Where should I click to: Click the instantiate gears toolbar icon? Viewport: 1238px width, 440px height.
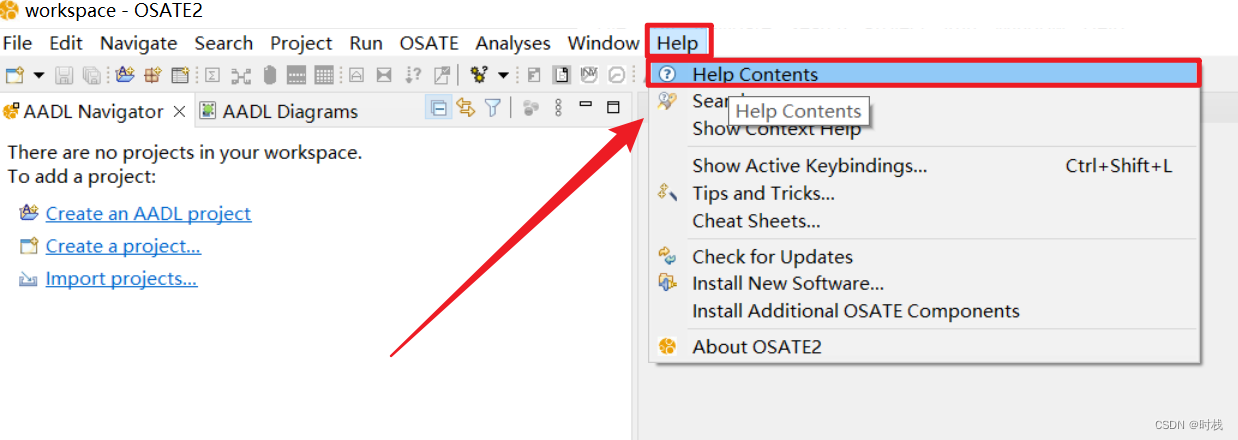pyautogui.click(x=479, y=75)
